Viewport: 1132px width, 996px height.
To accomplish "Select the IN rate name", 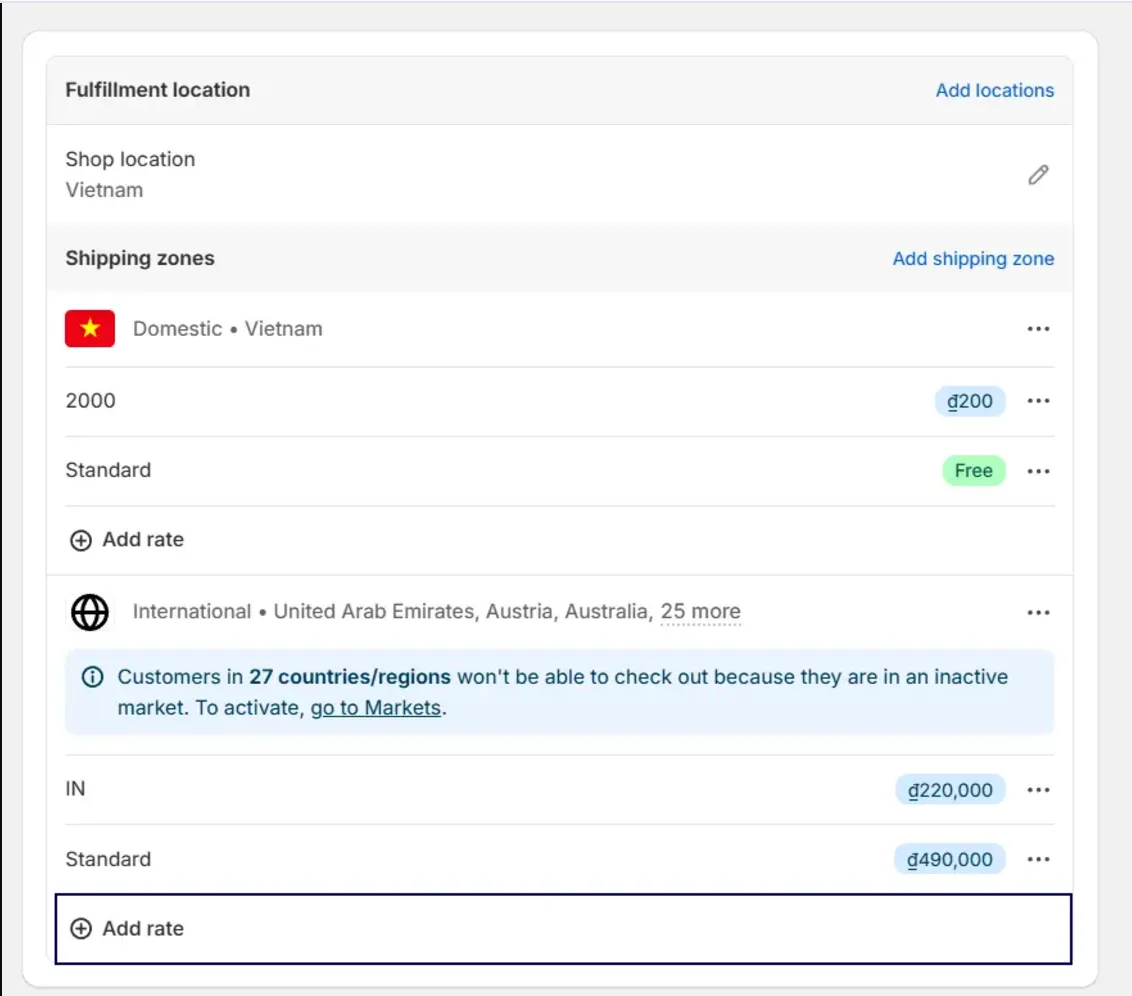I will [75, 789].
